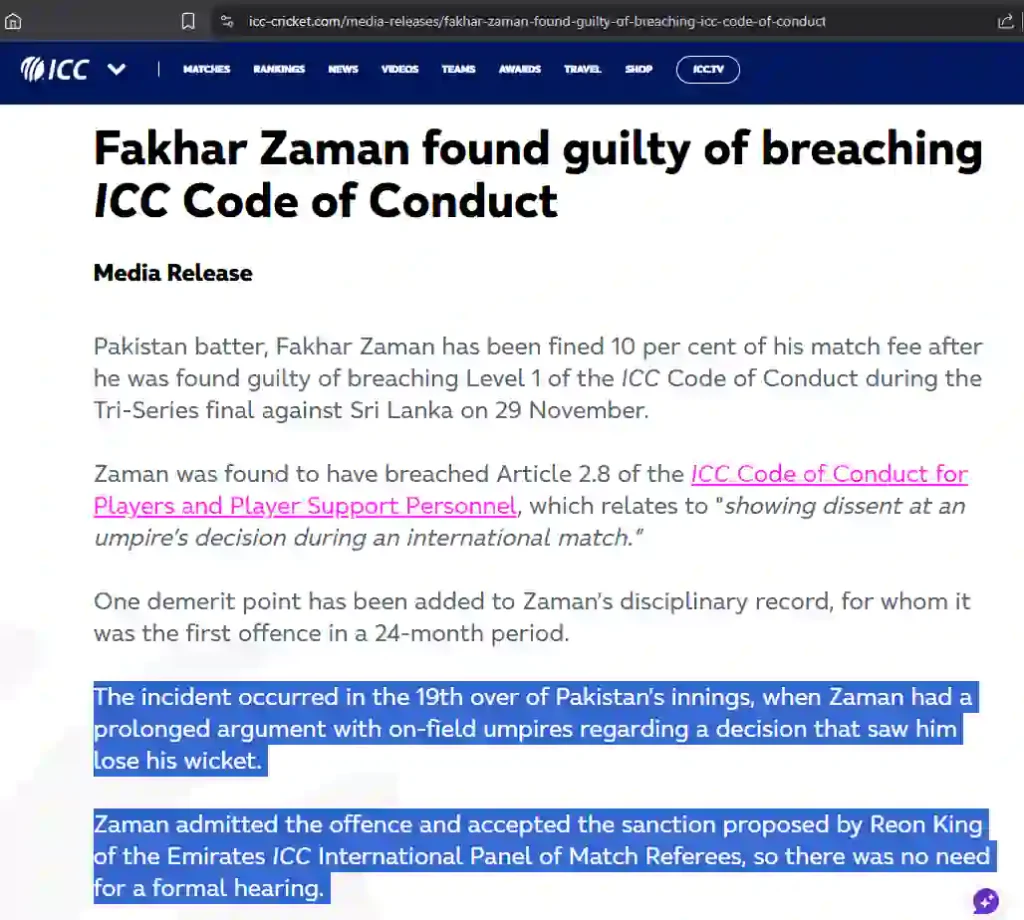The height and width of the screenshot is (920, 1024).
Task: Open the Rankings menu
Action: pos(279,69)
